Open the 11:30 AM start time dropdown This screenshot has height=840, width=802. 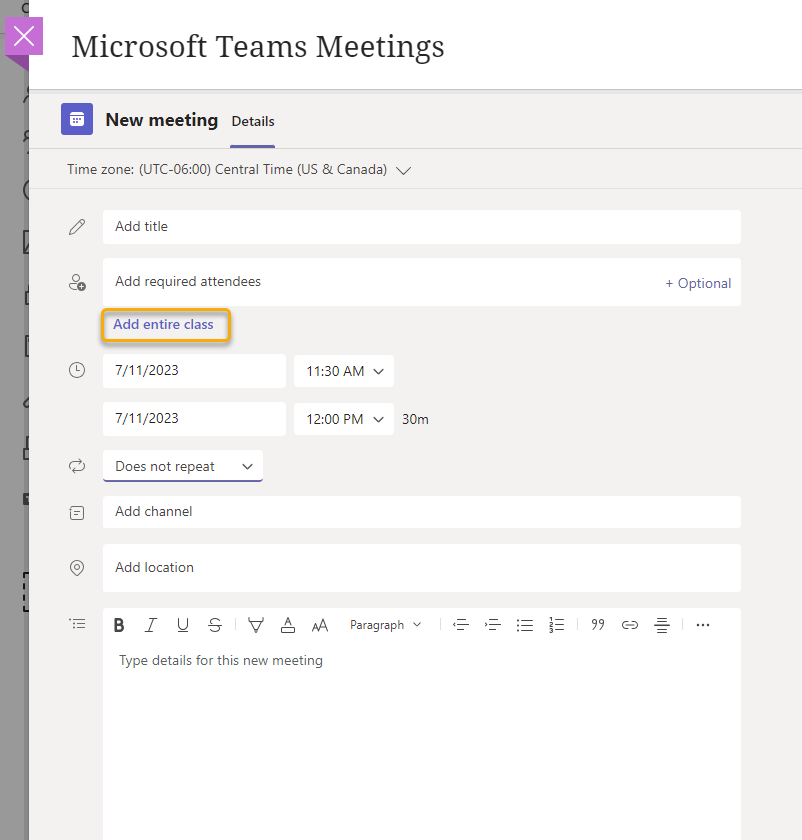pyautogui.click(x=343, y=371)
